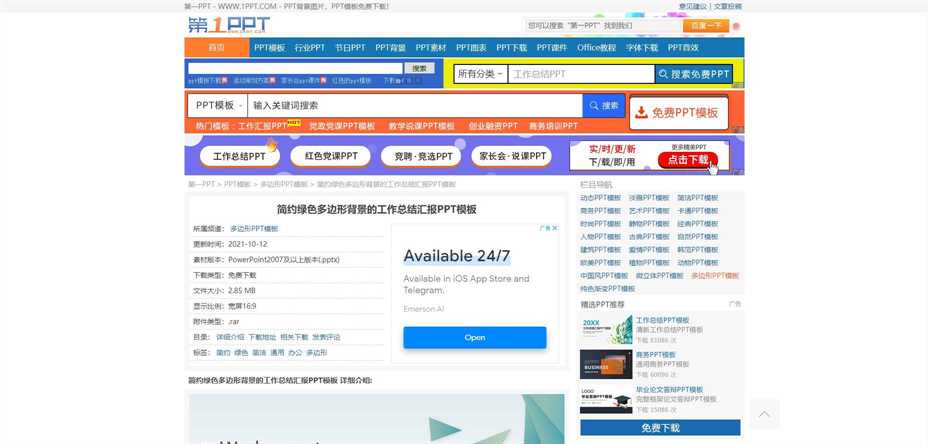Open the 商务PPT模板 thumbnail
The height and width of the screenshot is (444, 928).
(605, 364)
